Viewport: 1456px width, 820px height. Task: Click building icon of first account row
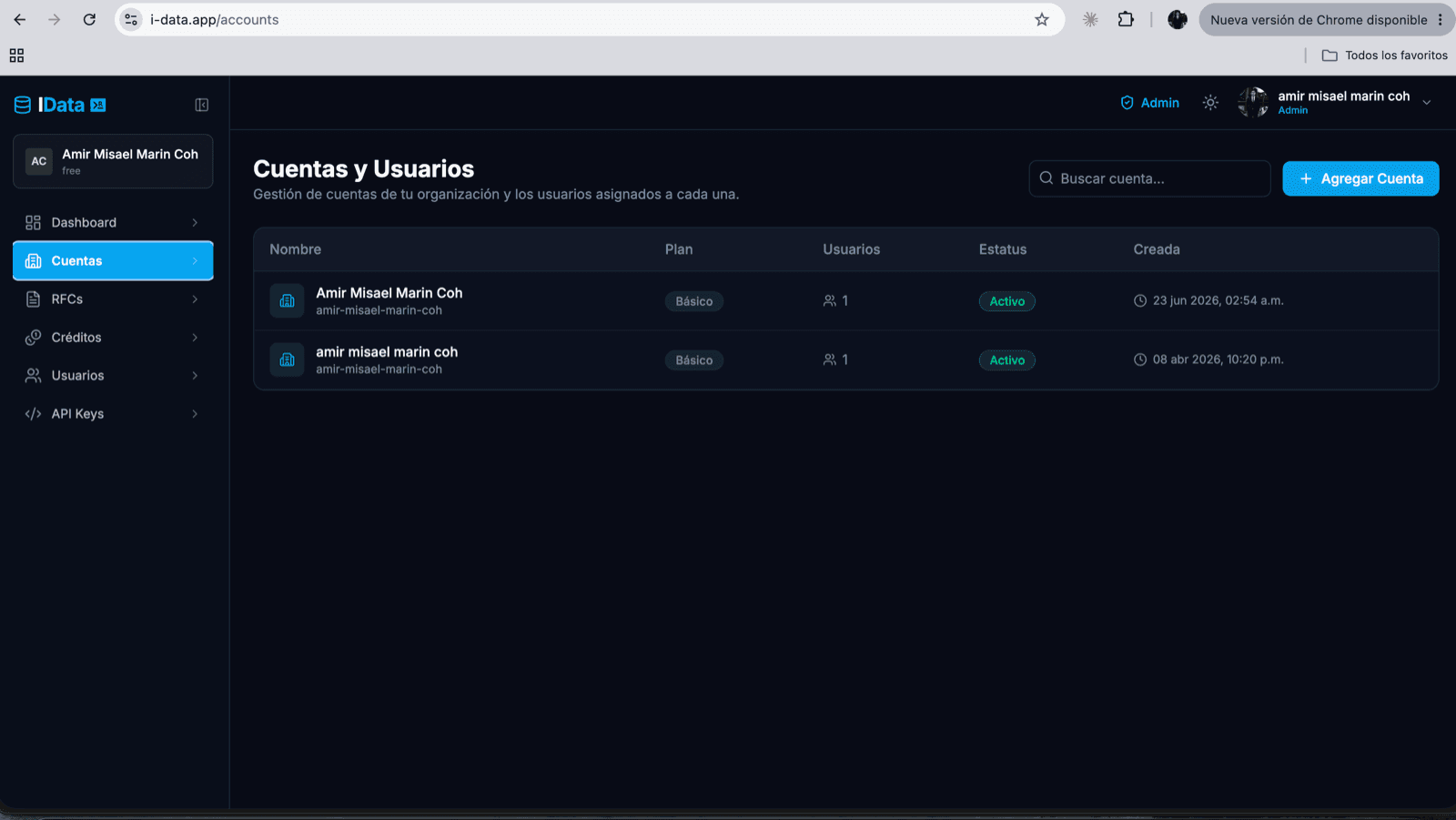coord(287,301)
